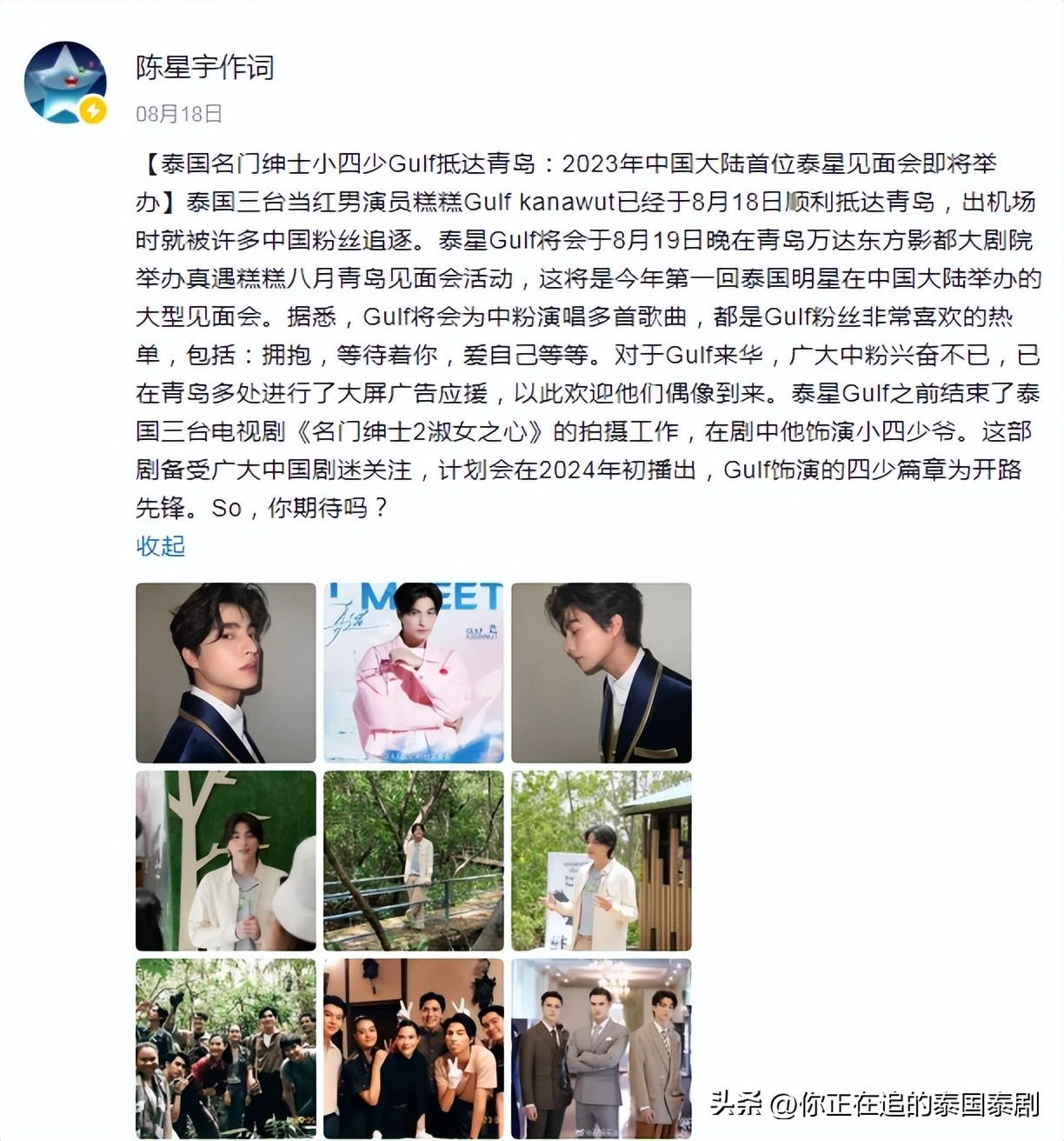
Task: Open author name 陈星宇作词
Action: (x=205, y=67)
